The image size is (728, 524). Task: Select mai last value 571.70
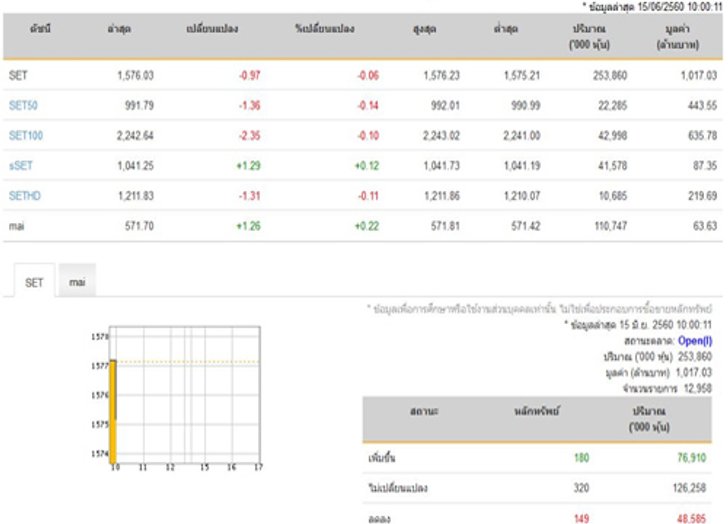pyautogui.click(x=139, y=226)
